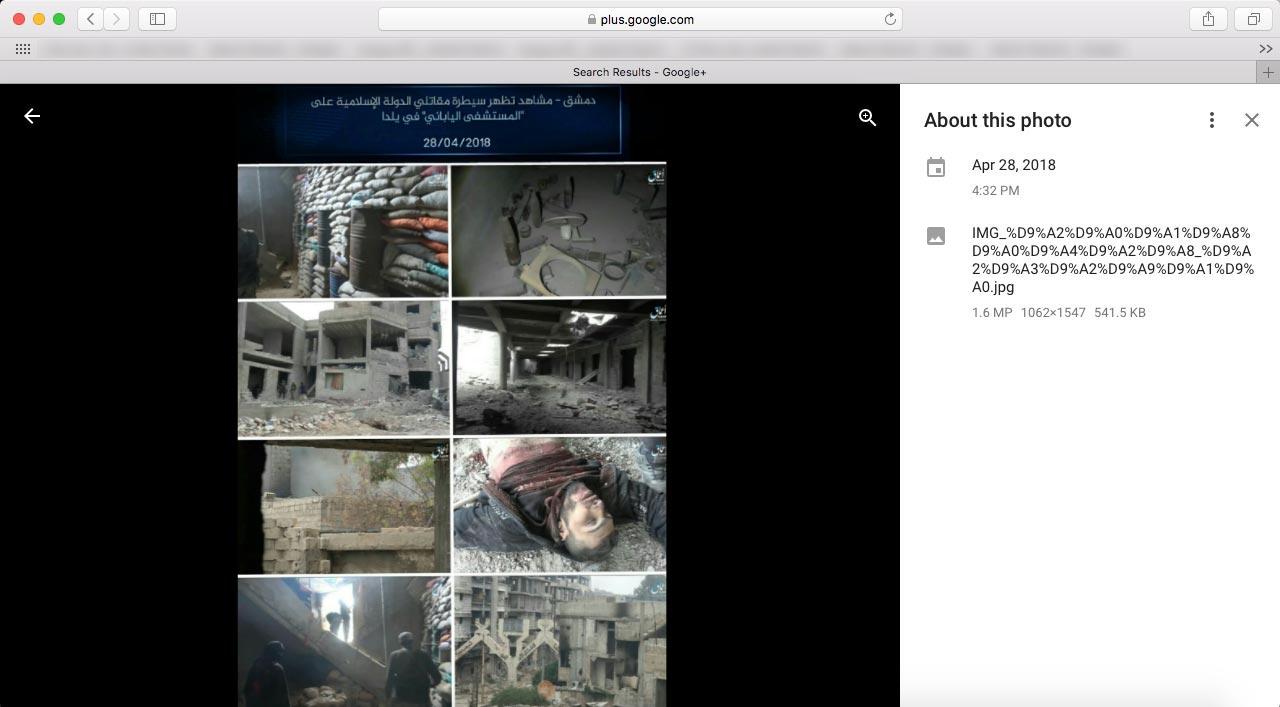The image size is (1280, 707).
Task: Expand the bookmarks bar overflow chevrons
Action: pos(1265,49)
